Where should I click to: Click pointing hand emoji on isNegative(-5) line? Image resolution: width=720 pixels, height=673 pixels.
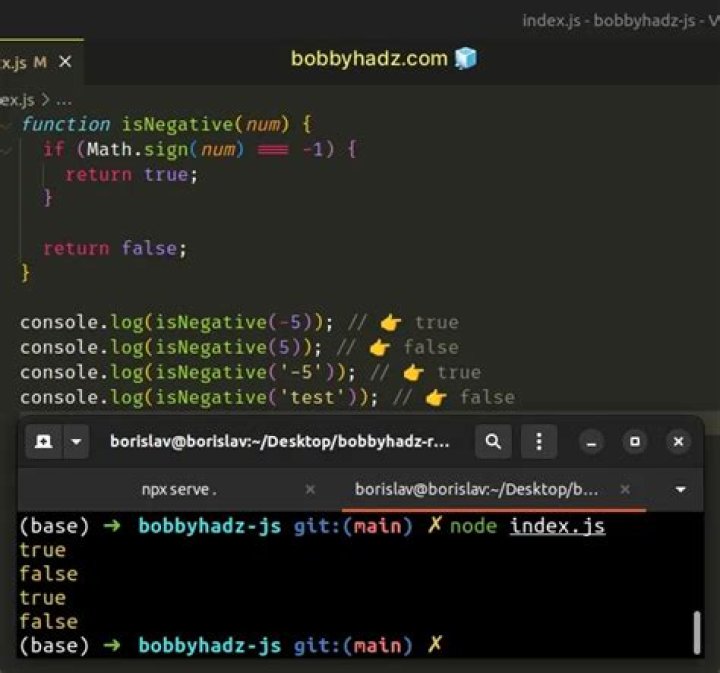coord(390,322)
